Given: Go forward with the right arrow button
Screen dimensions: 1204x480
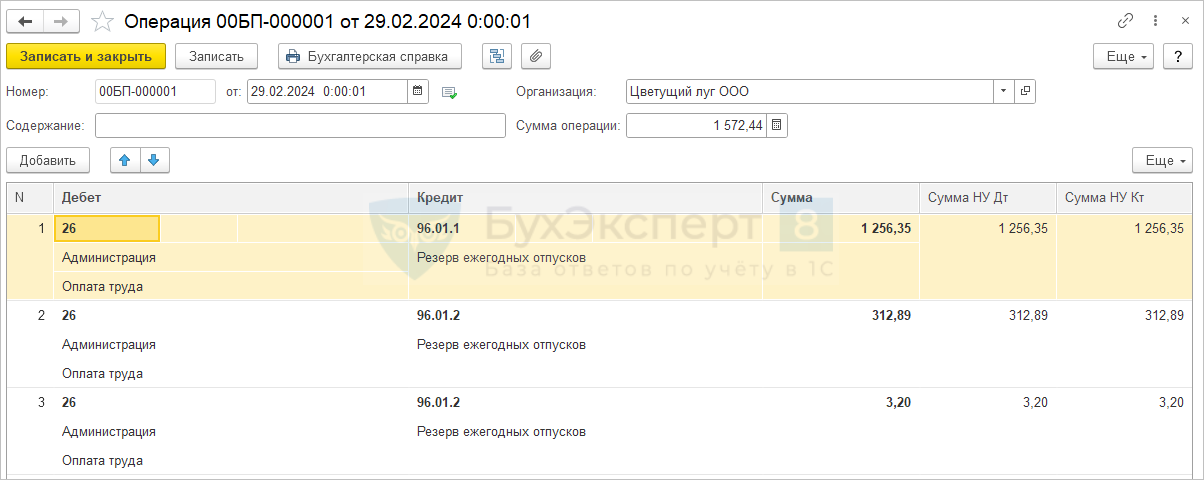Looking at the screenshot, I should pos(62,20).
